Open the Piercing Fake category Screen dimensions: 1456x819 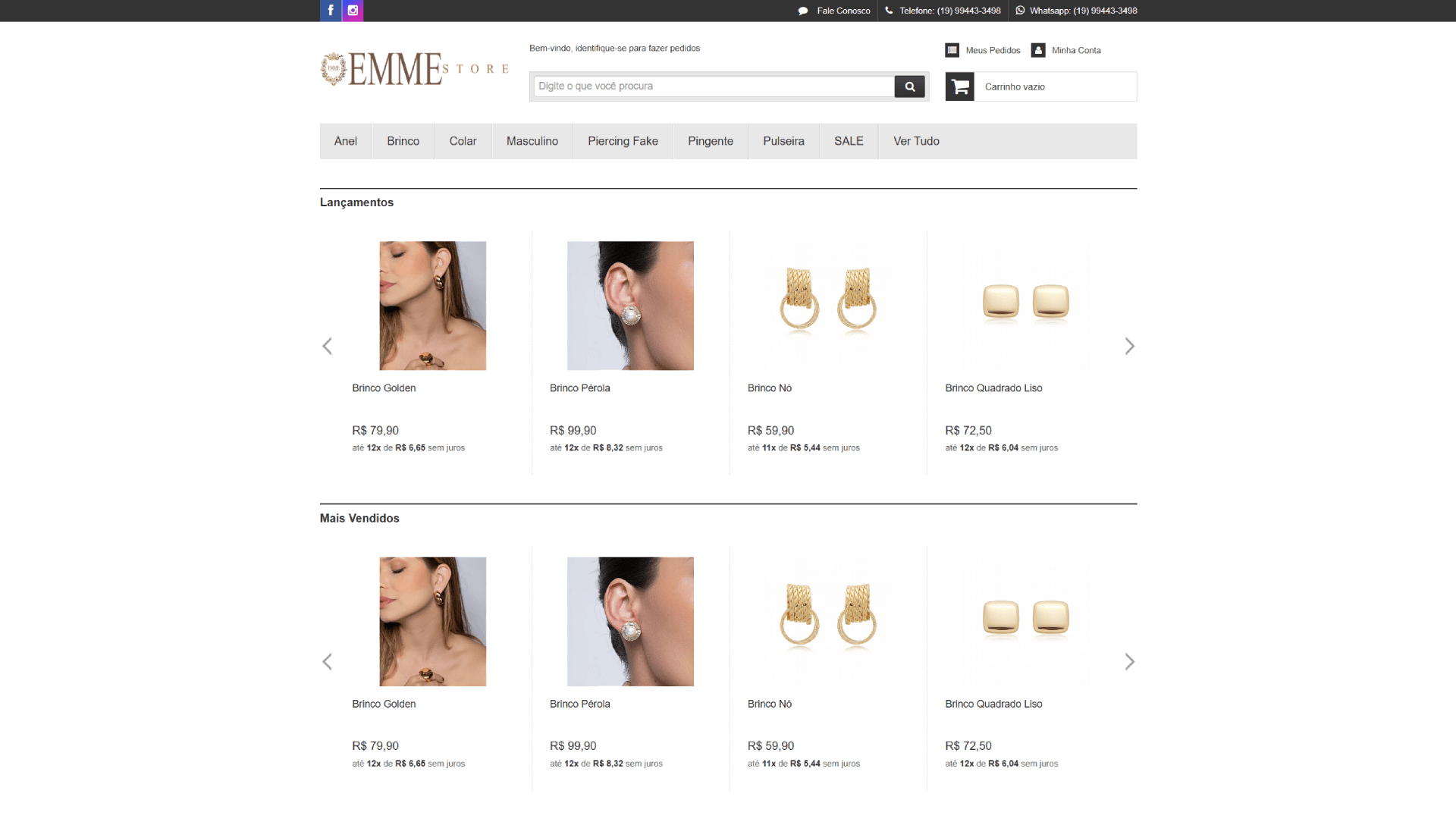click(623, 141)
